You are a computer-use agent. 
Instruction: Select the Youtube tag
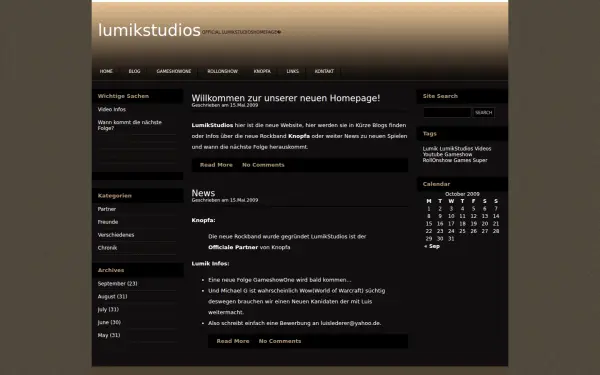click(x=433, y=155)
